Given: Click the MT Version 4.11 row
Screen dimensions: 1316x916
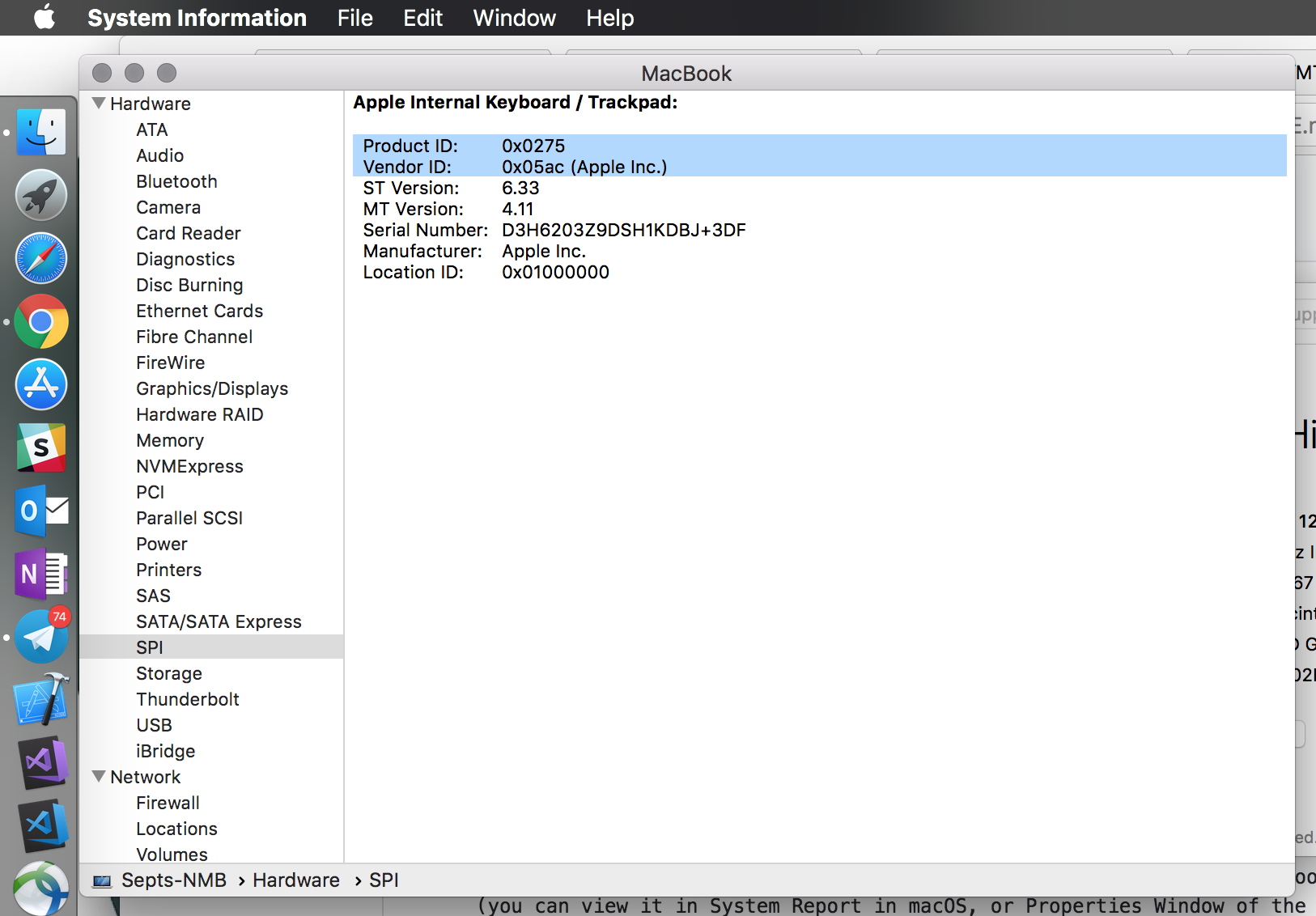Looking at the screenshot, I should click(x=820, y=209).
